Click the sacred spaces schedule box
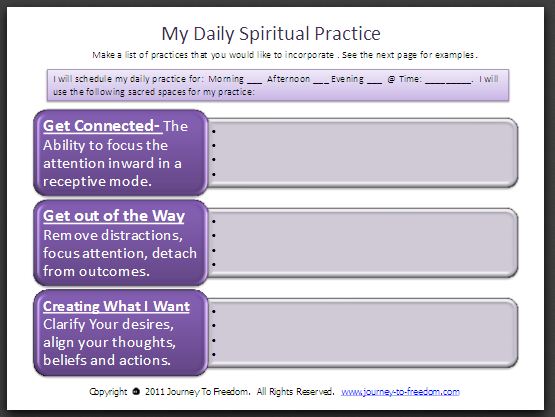 pyautogui.click(x=278, y=85)
